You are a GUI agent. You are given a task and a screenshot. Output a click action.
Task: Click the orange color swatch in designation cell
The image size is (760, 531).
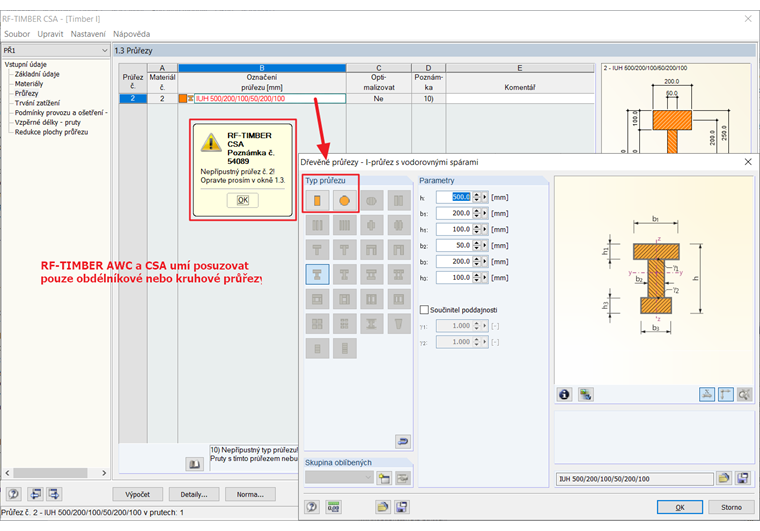[183, 98]
